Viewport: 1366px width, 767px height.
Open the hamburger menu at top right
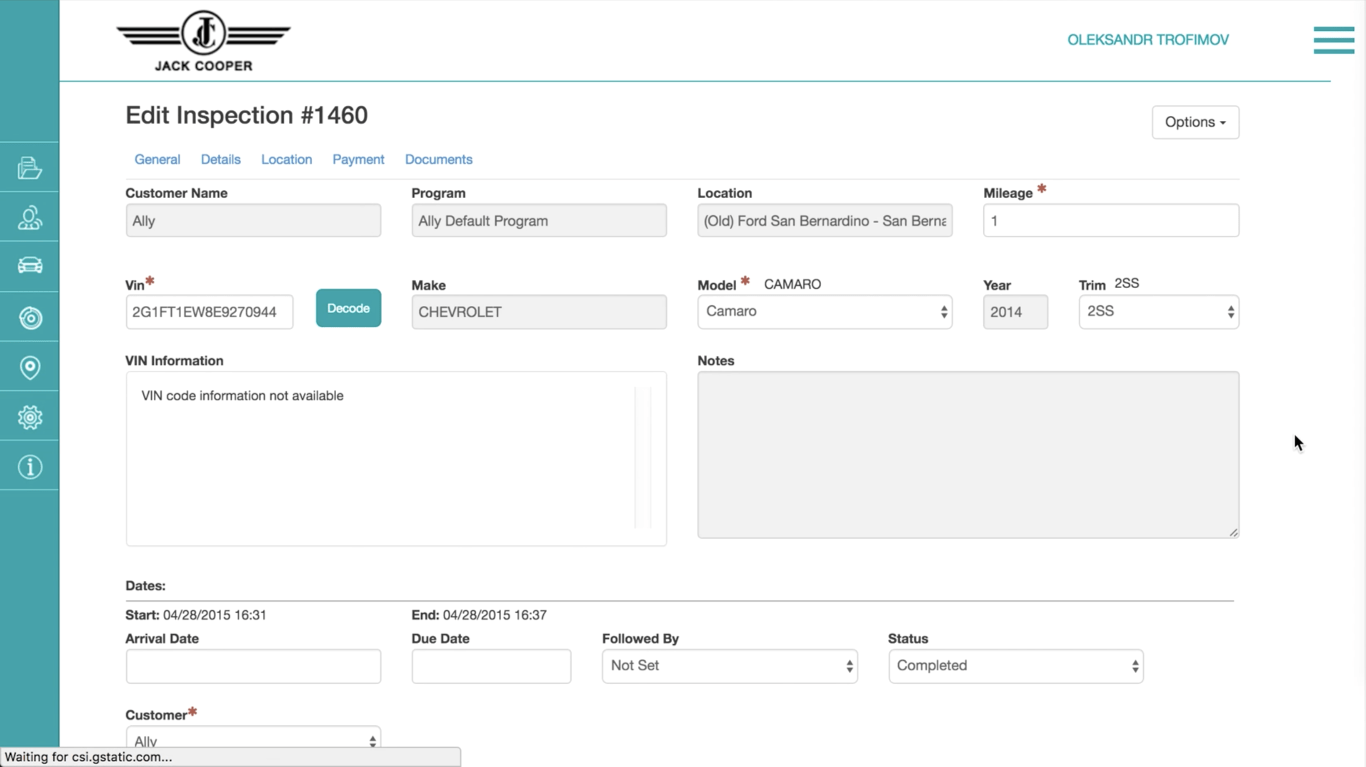coord(1333,40)
